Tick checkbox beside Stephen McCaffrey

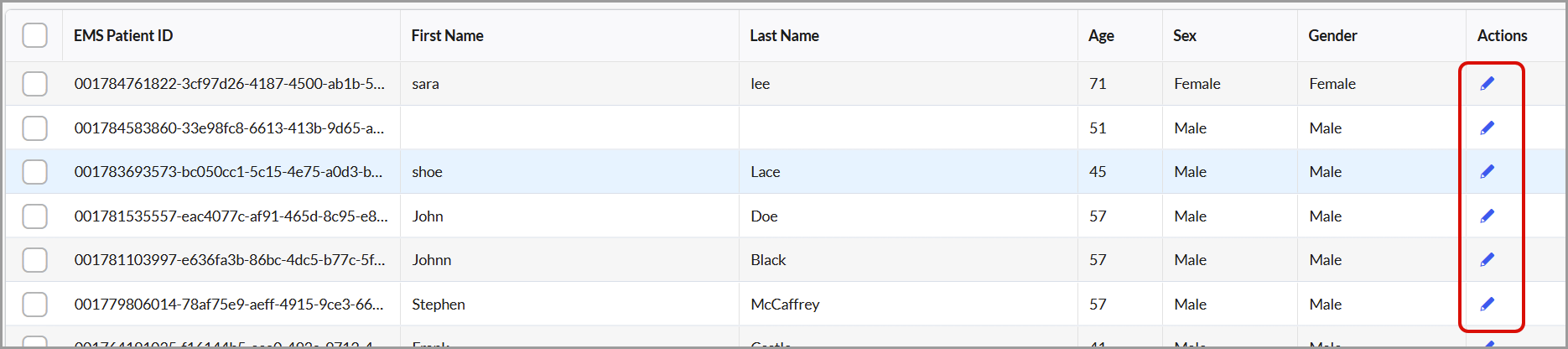tap(35, 305)
